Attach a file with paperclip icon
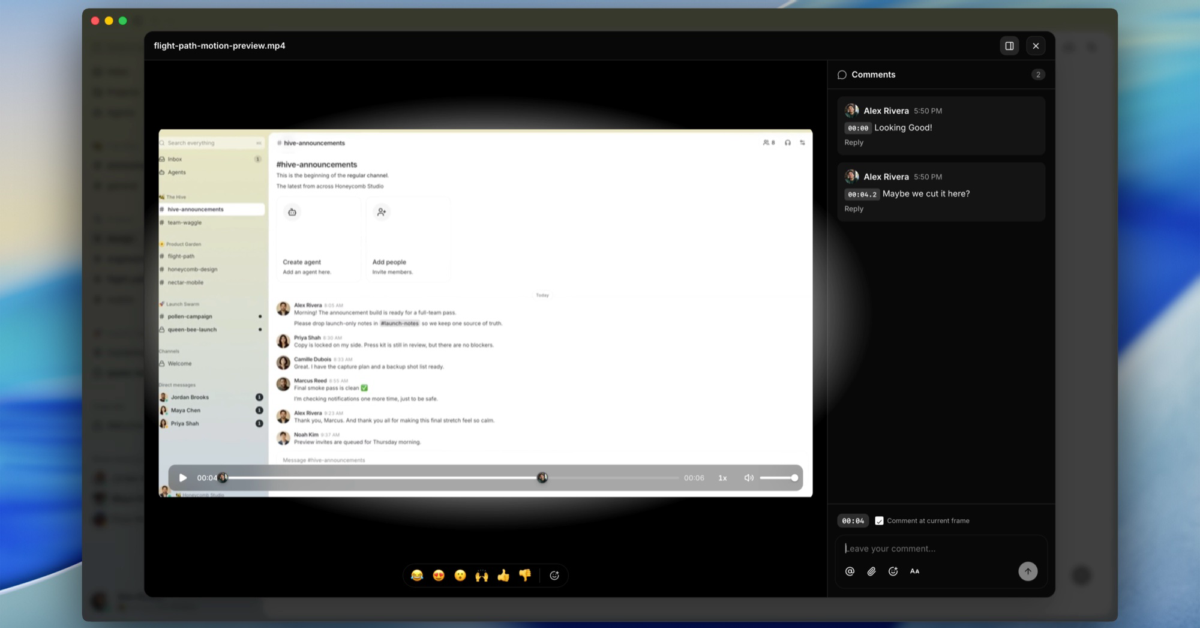1200x628 pixels. [x=871, y=571]
